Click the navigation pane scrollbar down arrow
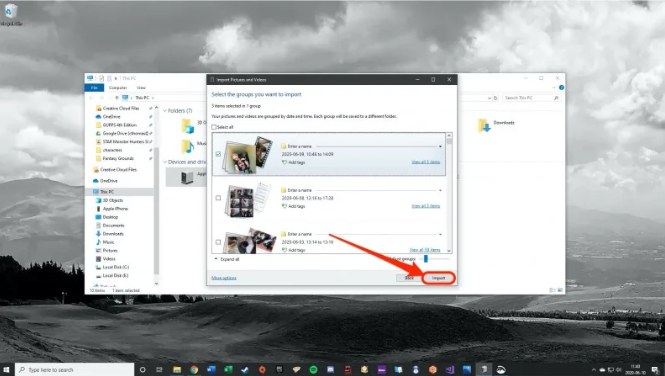This screenshot has height=376, width=665. [156, 284]
